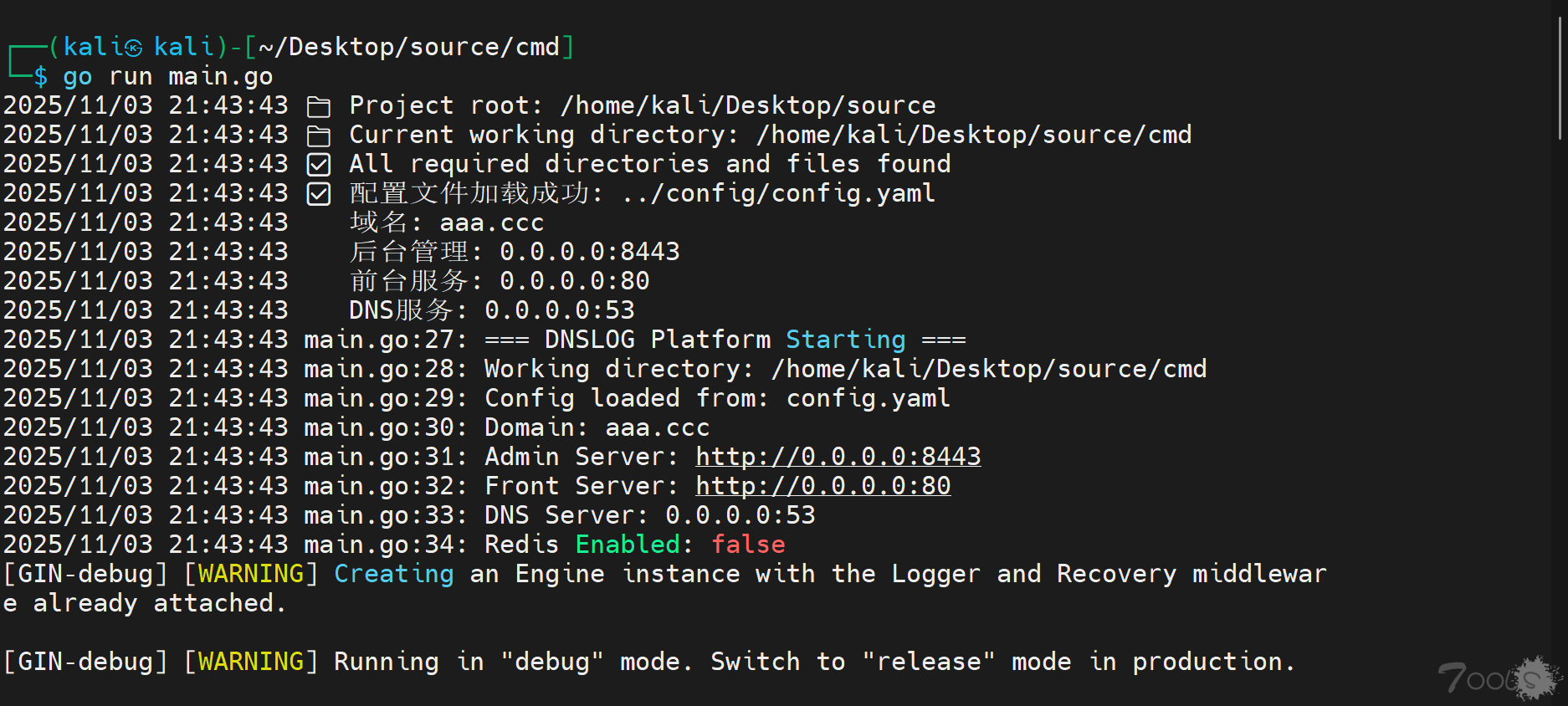This screenshot has width=1568, height=706.
Task: Click the Kali ㉿ symbol in the prompt
Action: coord(134,48)
